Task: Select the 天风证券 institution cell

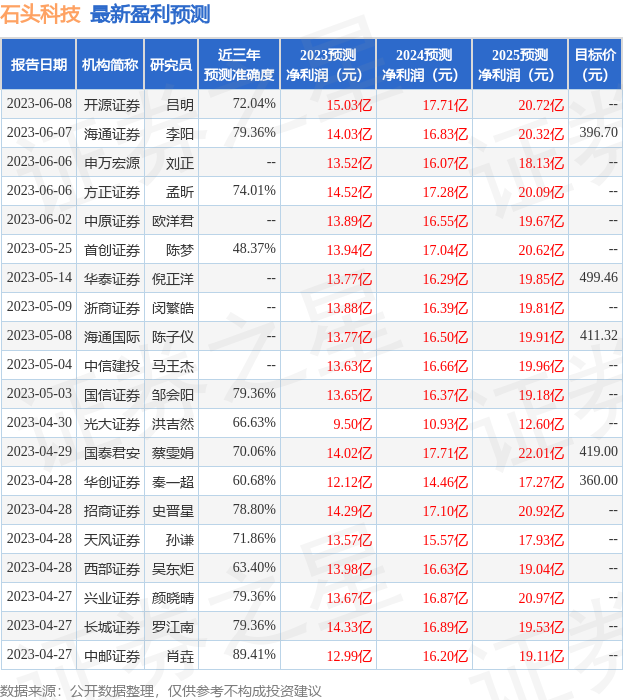Action: [x=112, y=540]
